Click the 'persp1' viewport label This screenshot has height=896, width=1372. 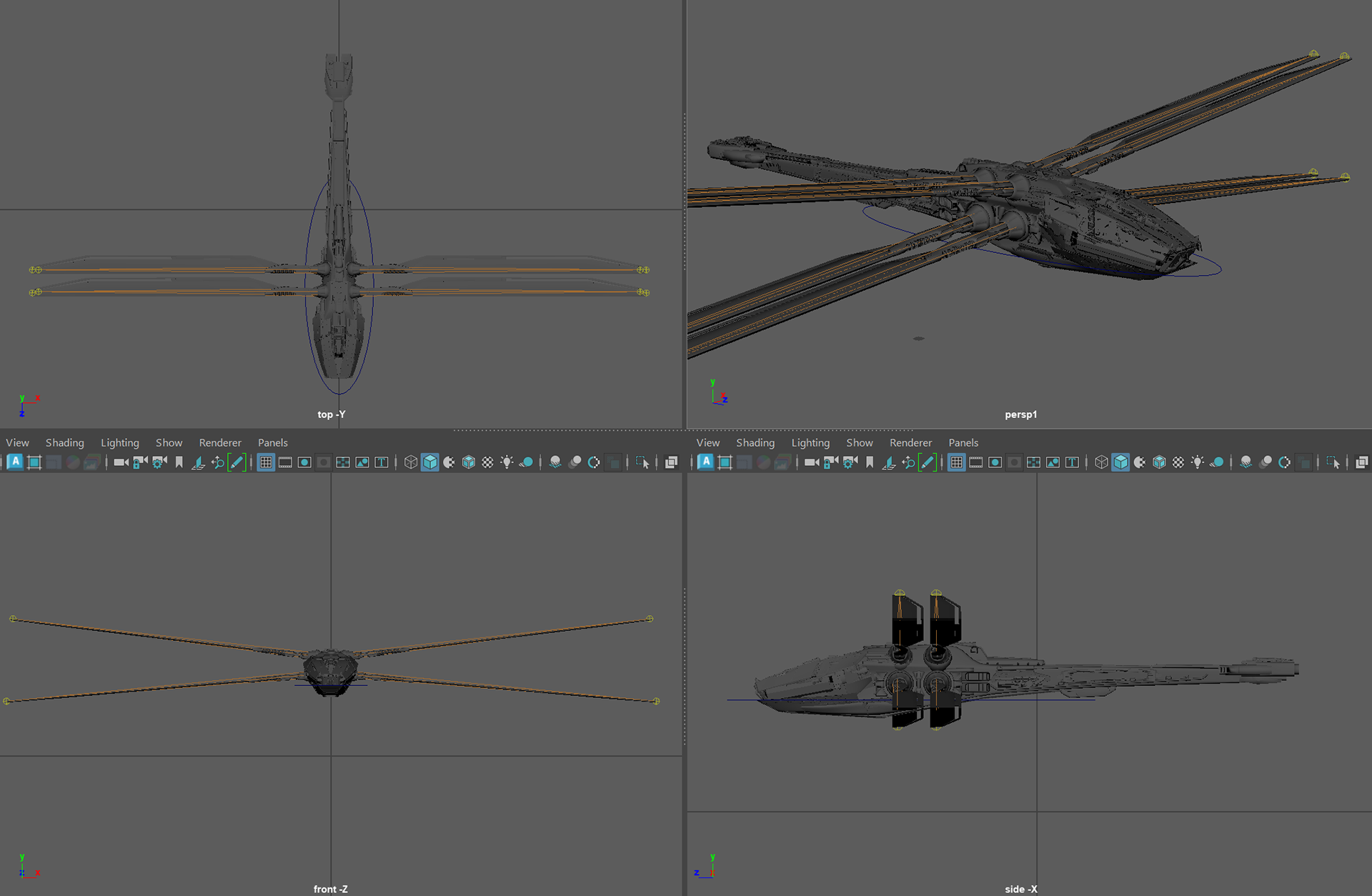pyautogui.click(x=1020, y=414)
